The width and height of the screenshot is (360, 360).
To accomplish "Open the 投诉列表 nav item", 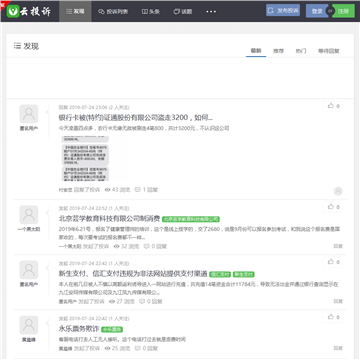I will tap(113, 12).
